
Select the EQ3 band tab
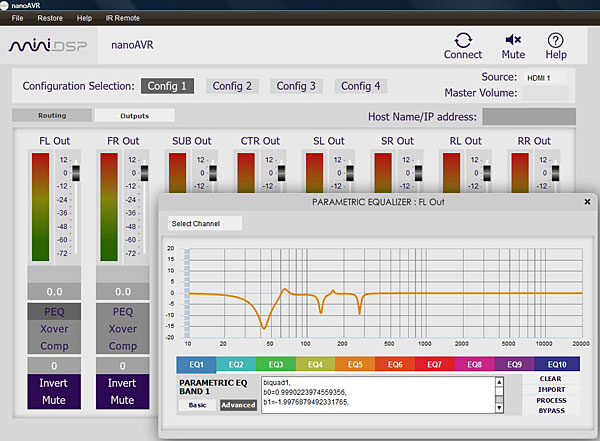pos(276,364)
